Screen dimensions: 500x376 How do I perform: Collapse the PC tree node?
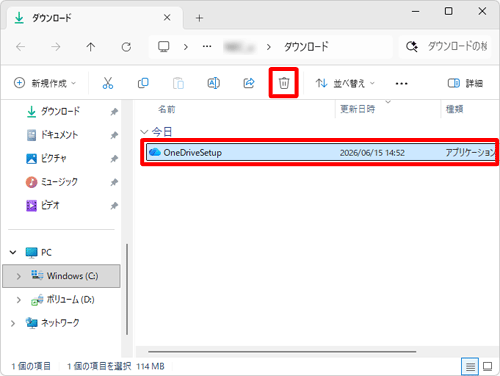pos(13,252)
